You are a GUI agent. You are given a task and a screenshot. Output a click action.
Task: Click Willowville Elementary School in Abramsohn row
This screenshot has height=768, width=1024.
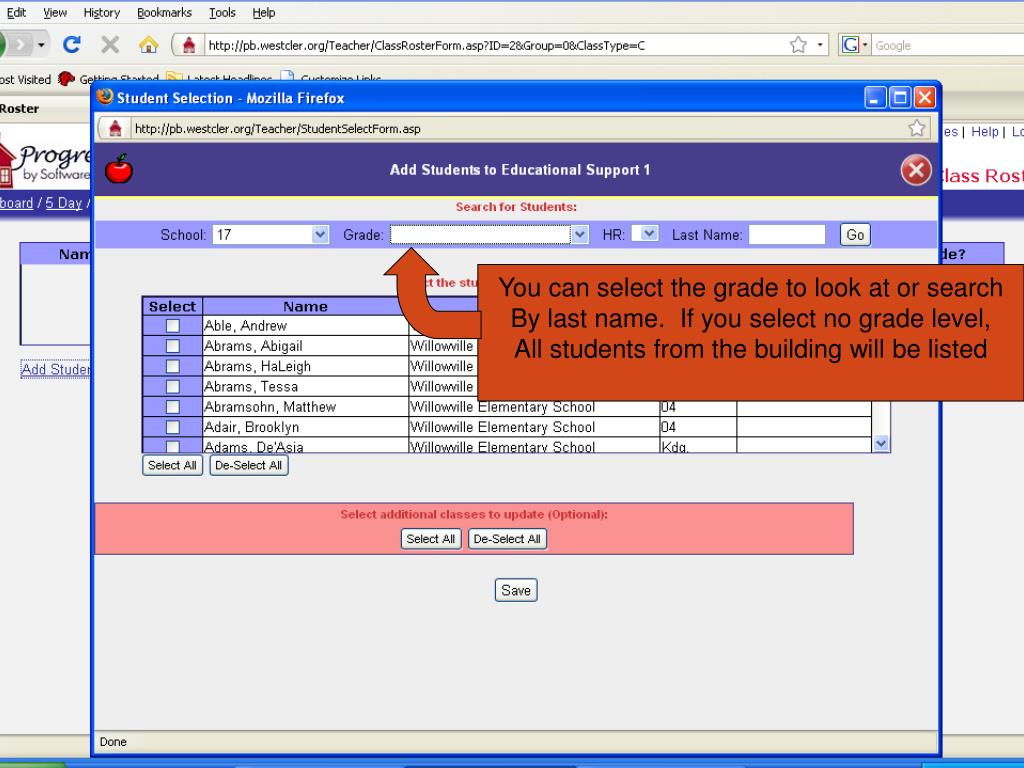[502, 407]
